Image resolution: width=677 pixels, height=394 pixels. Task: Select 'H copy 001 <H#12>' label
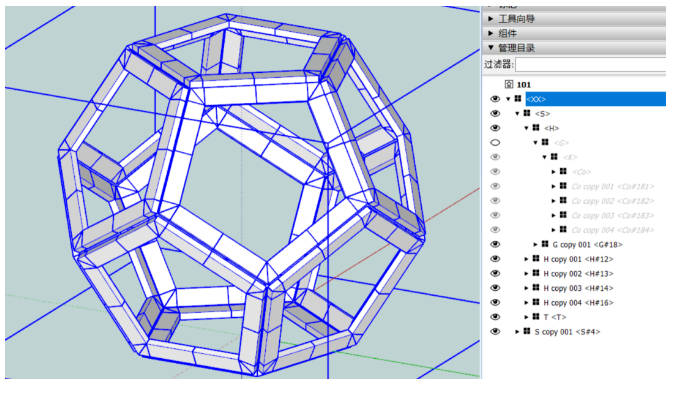[578, 259]
